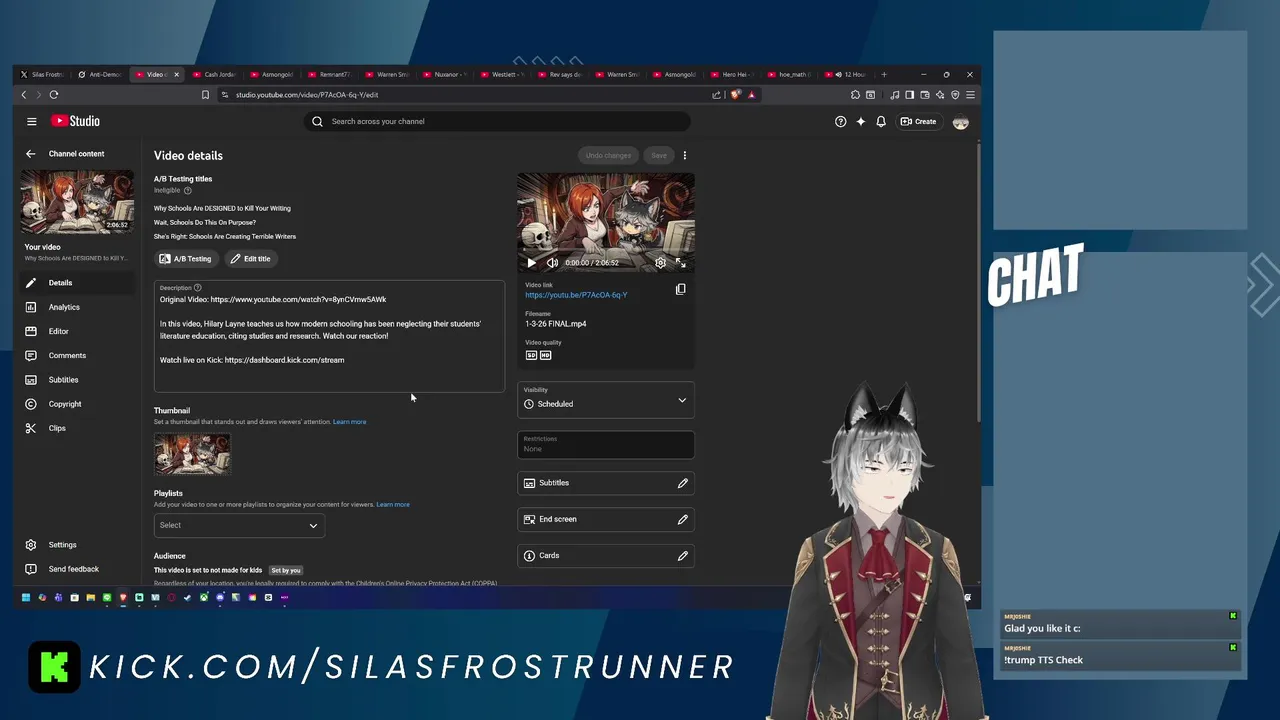Copy the video link
This screenshot has width=1280, height=720.
[x=681, y=289]
